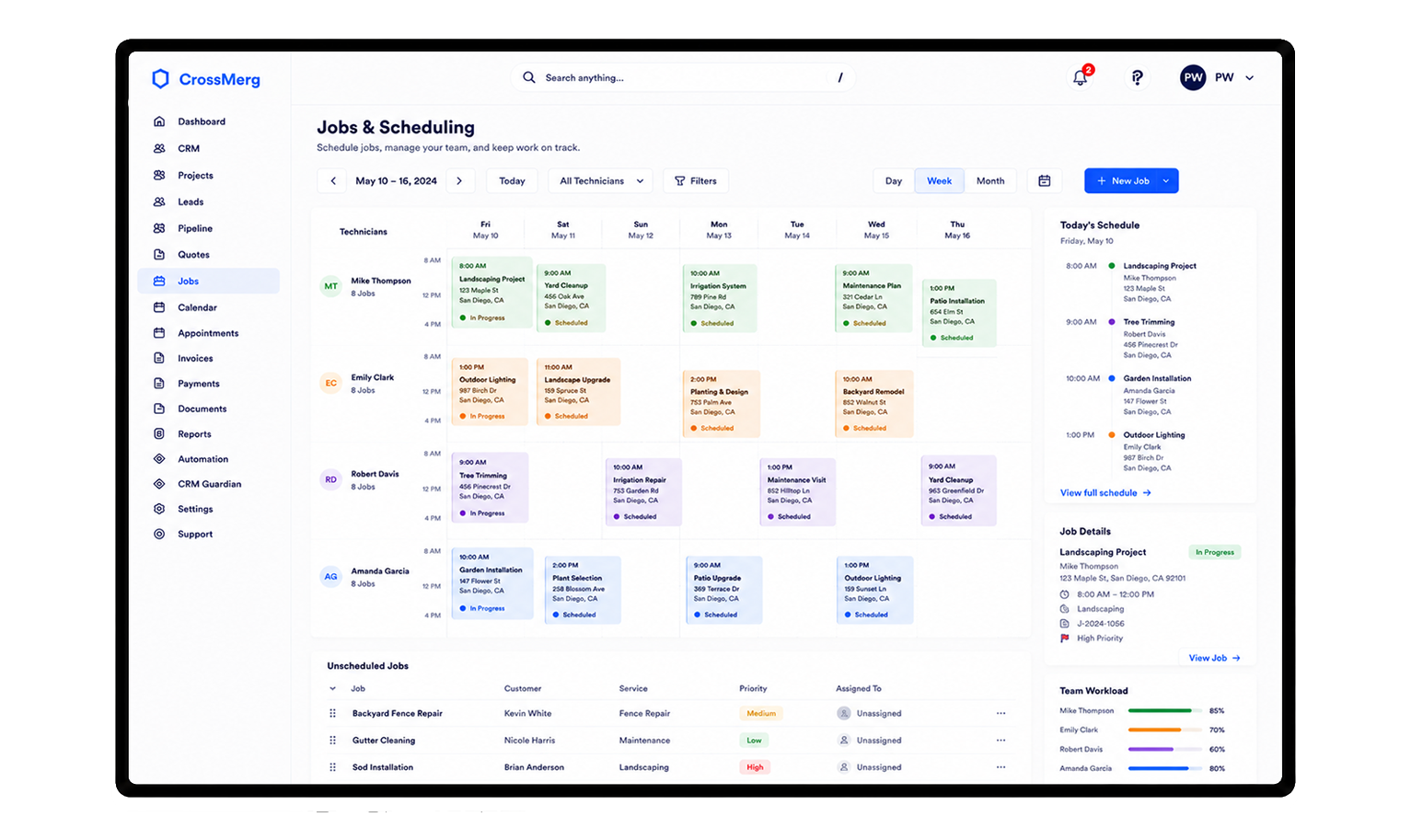
Task: Open more options for Sod Installation row
Action: [x=1000, y=767]
